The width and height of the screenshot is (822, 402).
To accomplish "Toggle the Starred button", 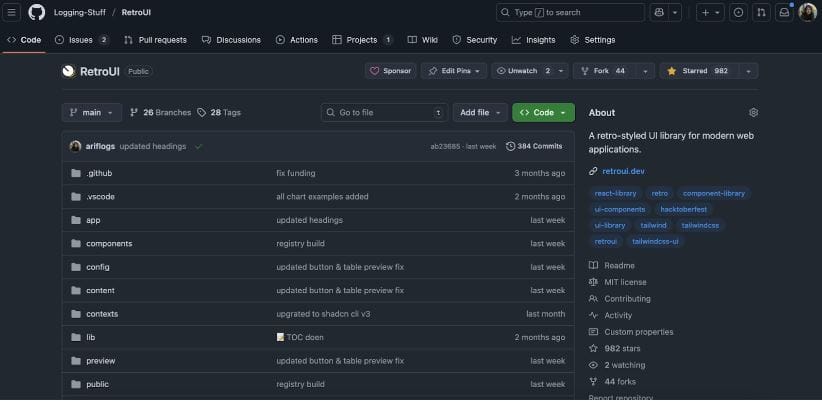I will click(x=699, y=71).
